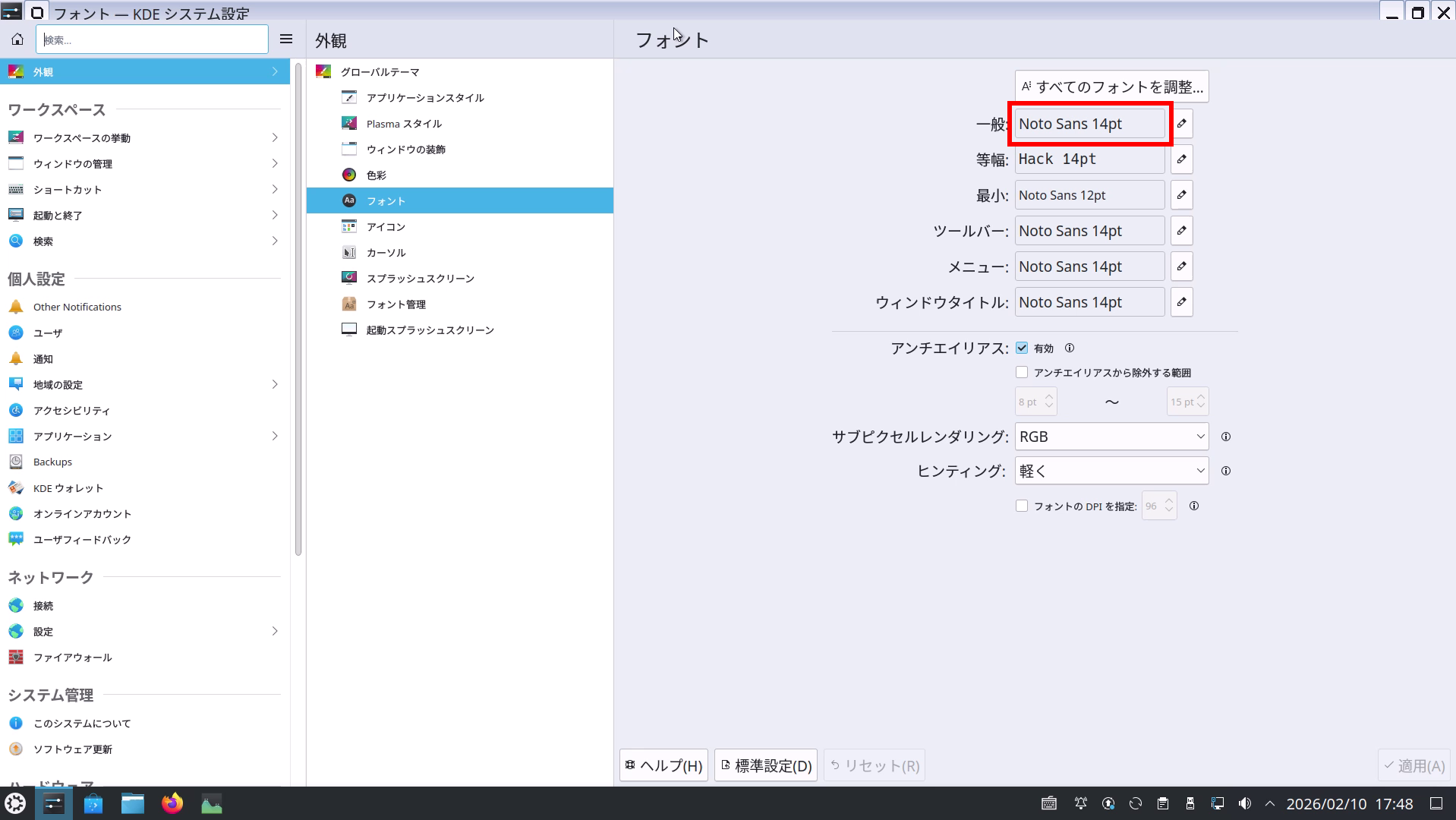Click the volume icon in system tray
This screenshot has height=820, width=1456.
click(x=1245, y=803)
